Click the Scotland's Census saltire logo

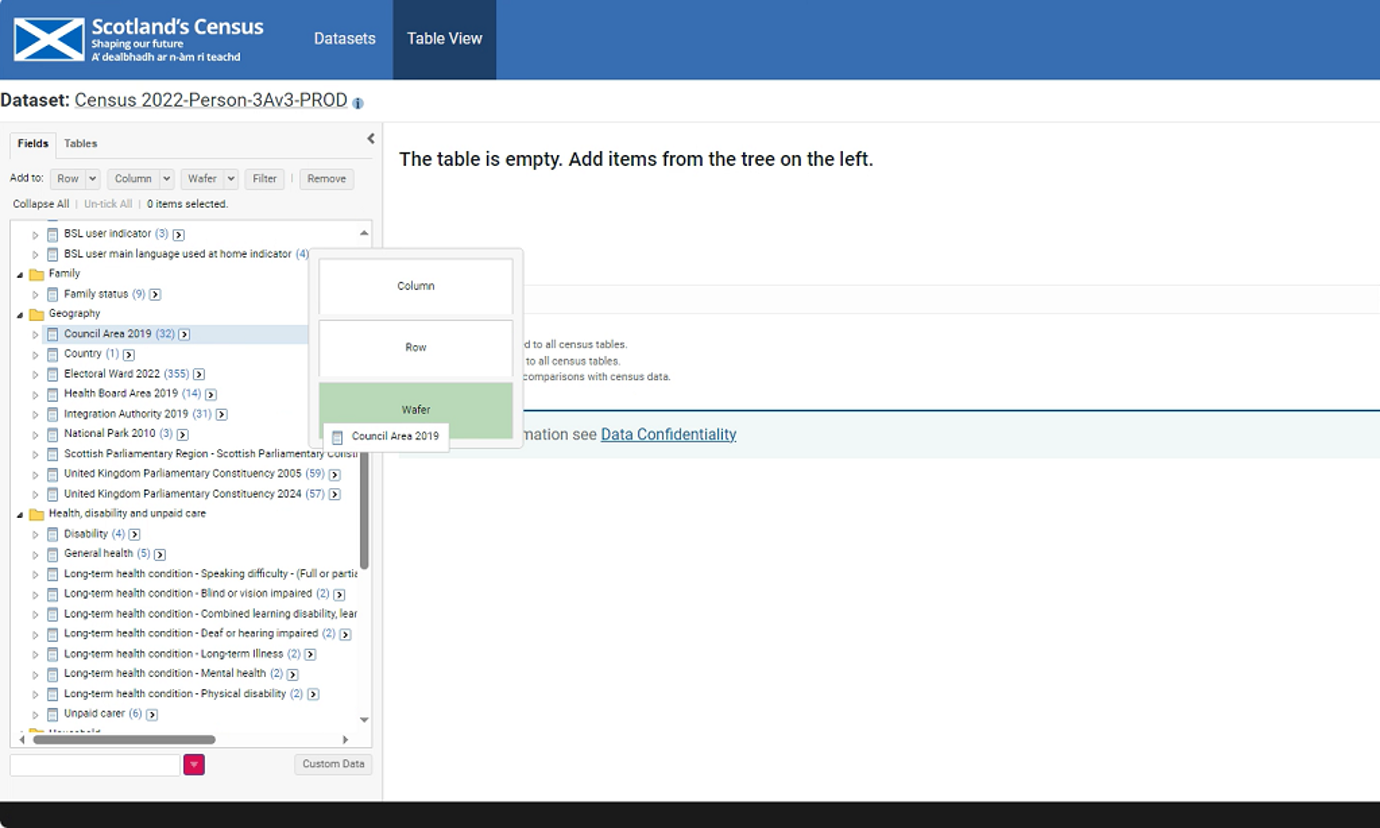49,39
